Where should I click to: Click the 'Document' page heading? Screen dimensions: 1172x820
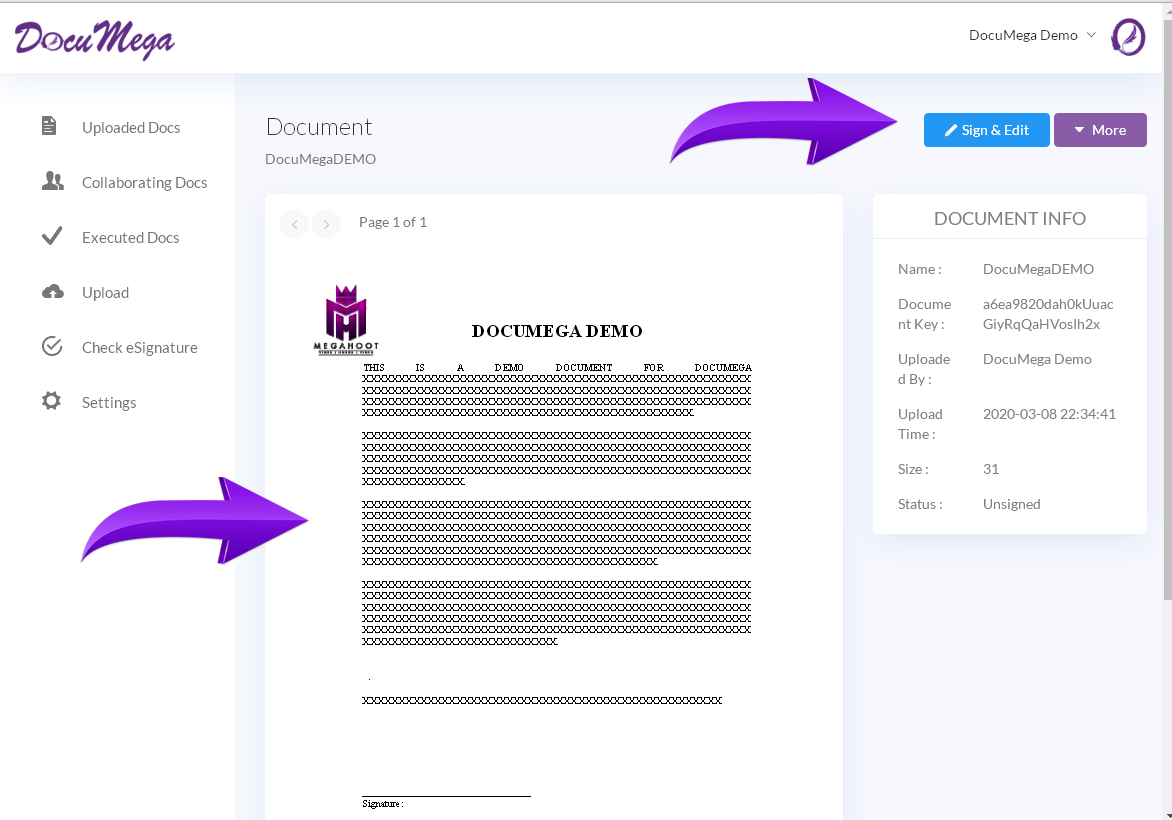click(319, 127)
